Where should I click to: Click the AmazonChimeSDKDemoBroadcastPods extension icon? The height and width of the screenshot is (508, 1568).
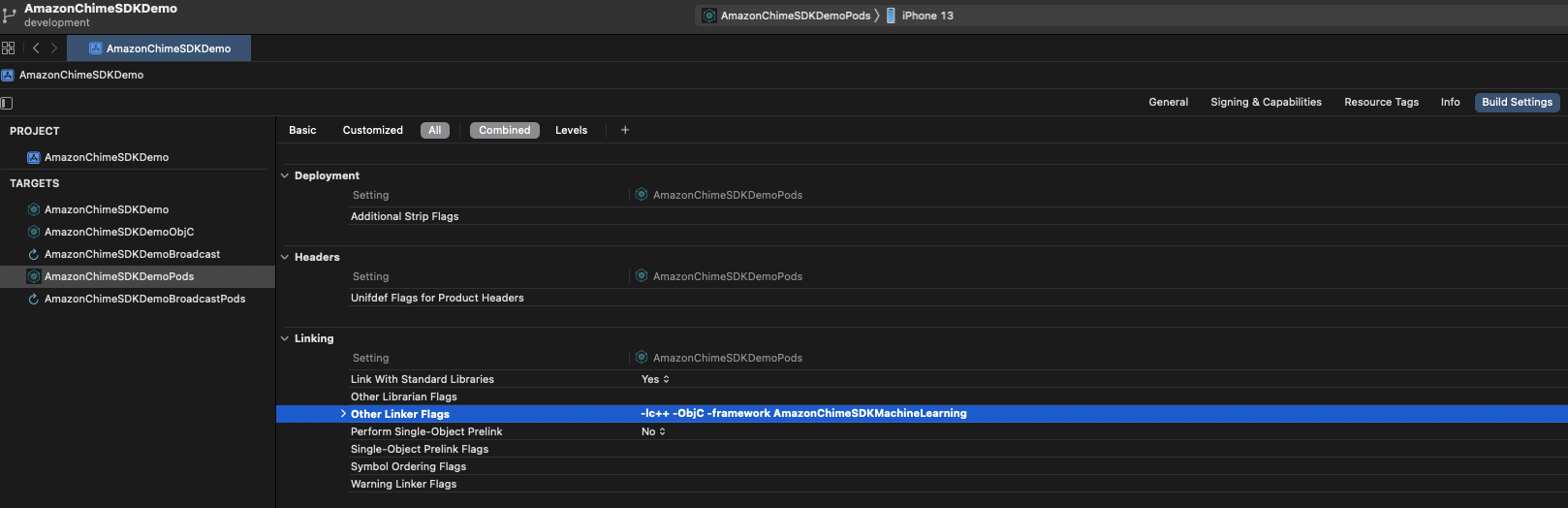(33, 299)
